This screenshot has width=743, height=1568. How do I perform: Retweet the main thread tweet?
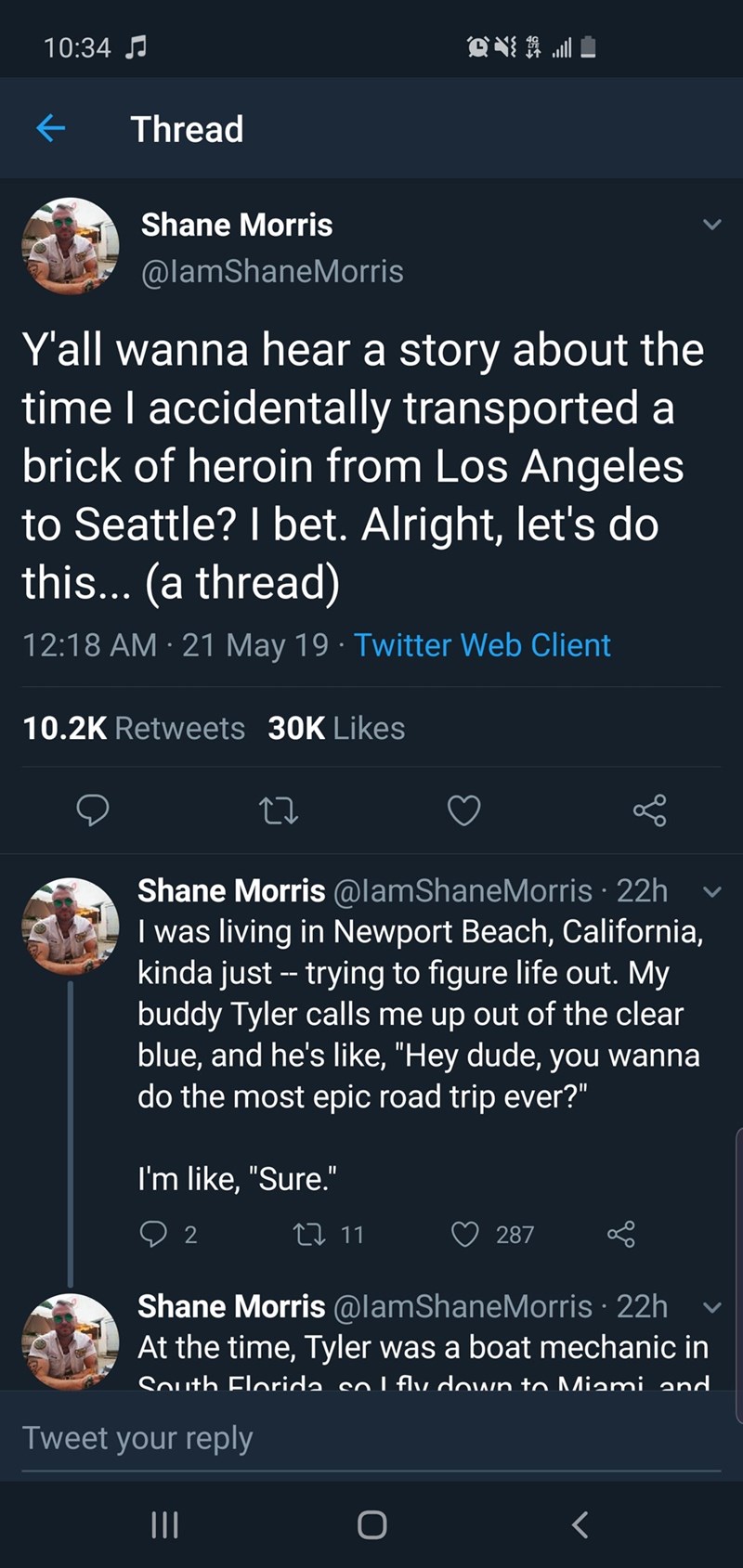click(278, 810)
